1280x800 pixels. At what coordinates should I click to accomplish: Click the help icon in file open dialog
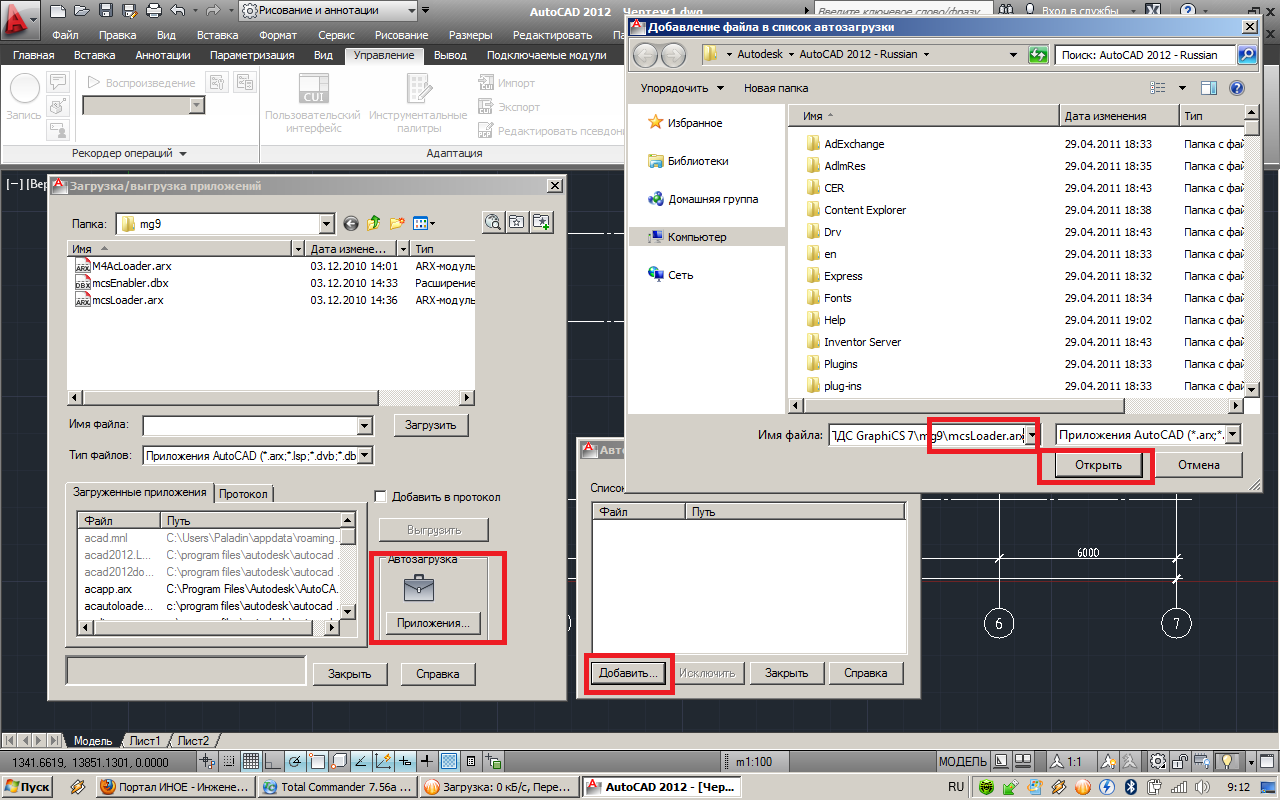point(1236,88)
